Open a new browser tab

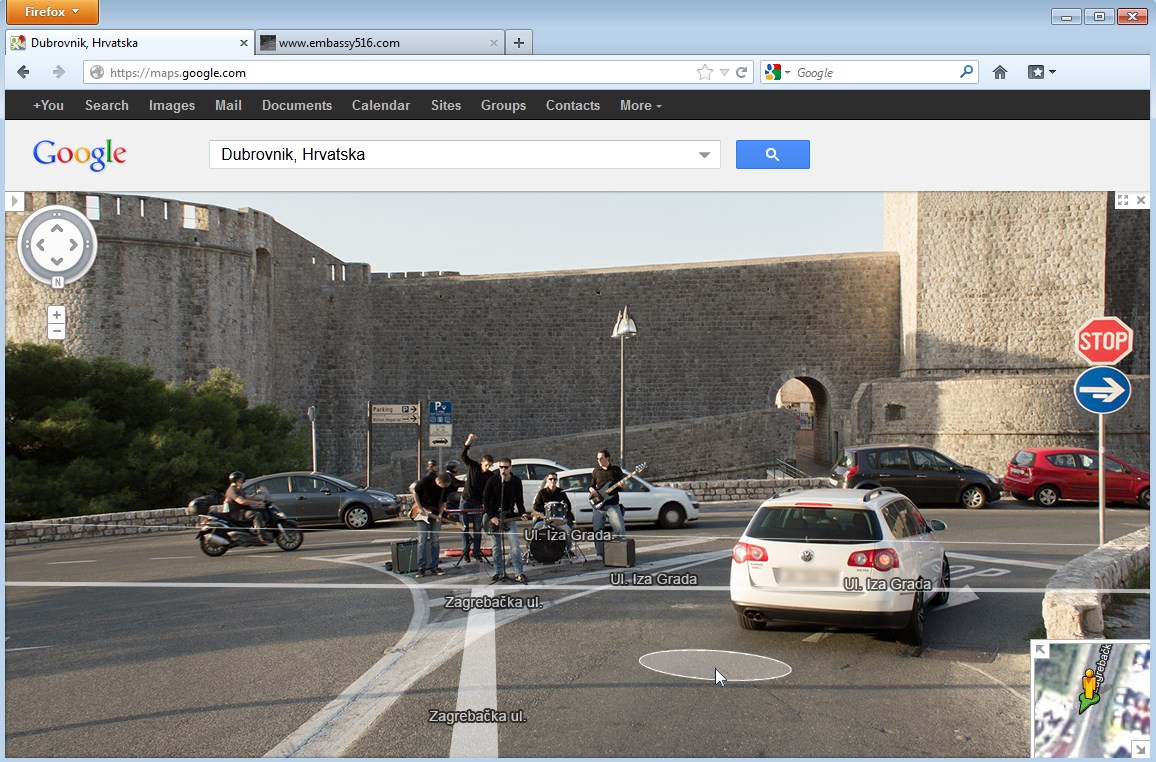[518, 42]
